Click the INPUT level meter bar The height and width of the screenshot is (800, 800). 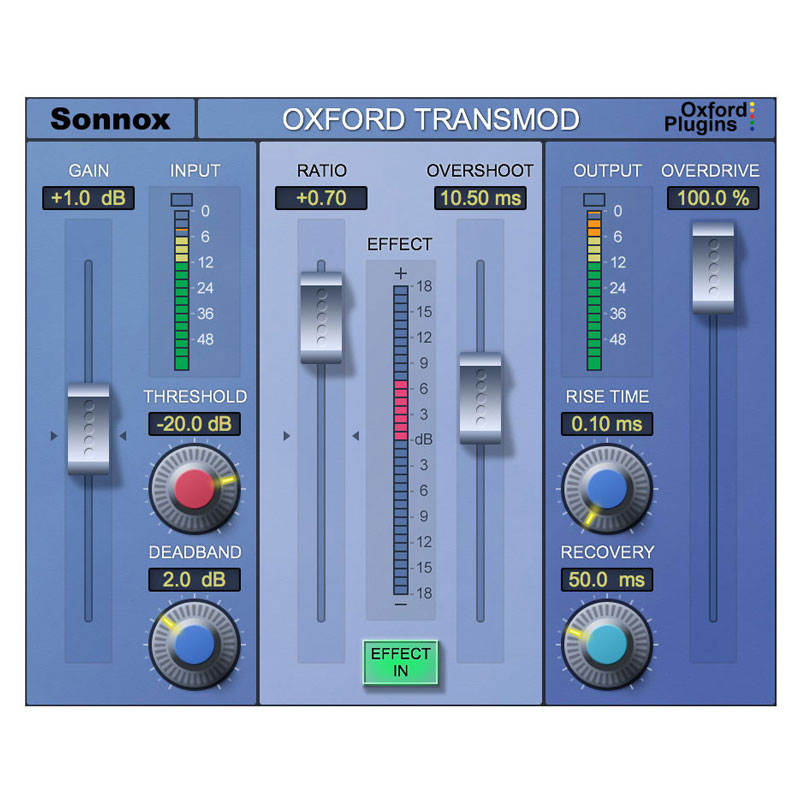[x=182, y=290]
